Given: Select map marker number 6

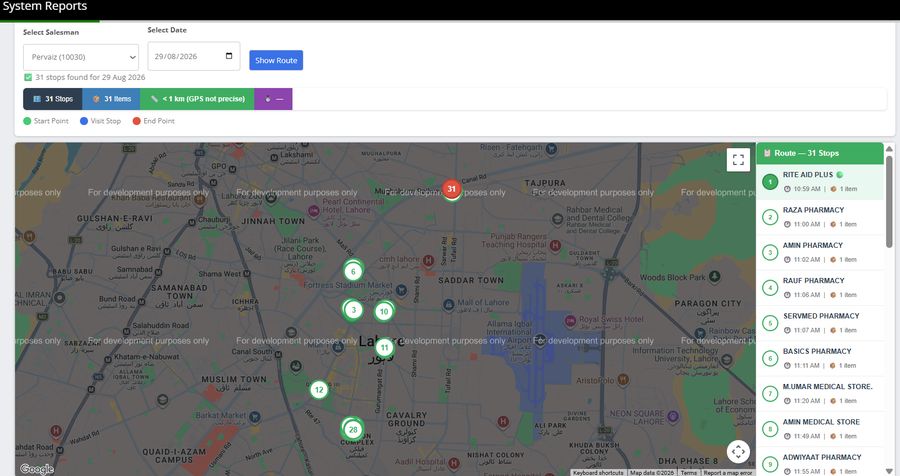Looking at the screenshot, I should [353, 271].
